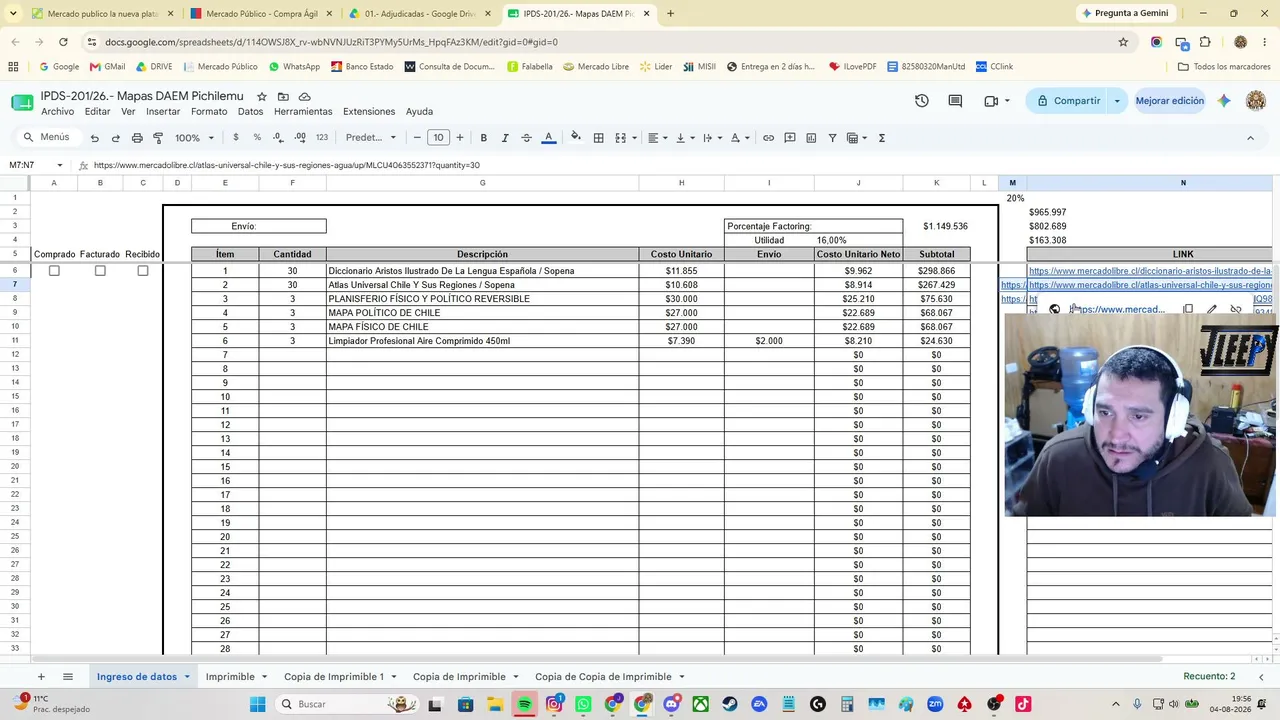Click the font size 10 field
This screenshot has height=720, width=1280.
tap(438, 138)
